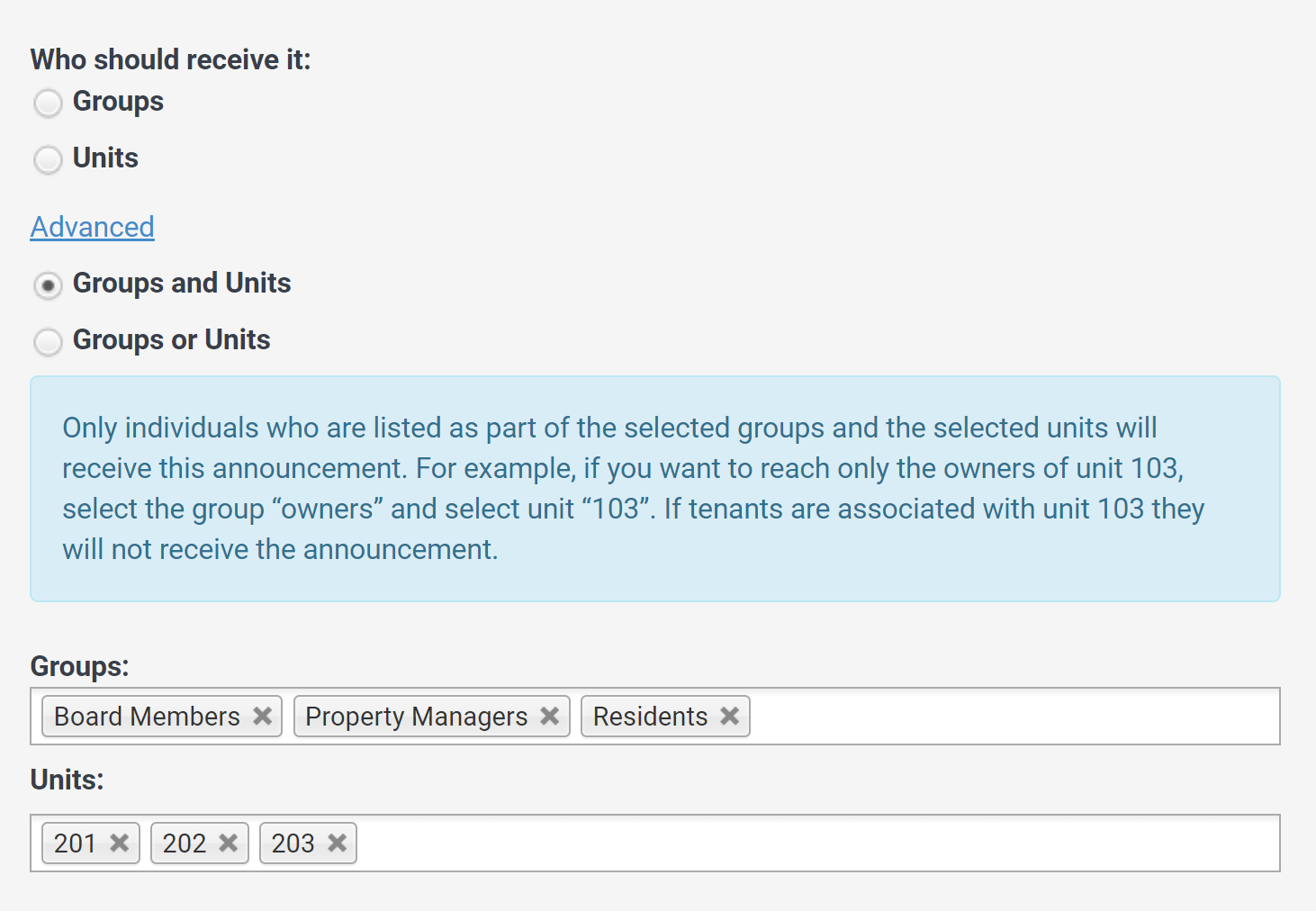The width and height of the screenshot is (1316, 911).
Task: Remove unit 201 tag
Action: 120,843
